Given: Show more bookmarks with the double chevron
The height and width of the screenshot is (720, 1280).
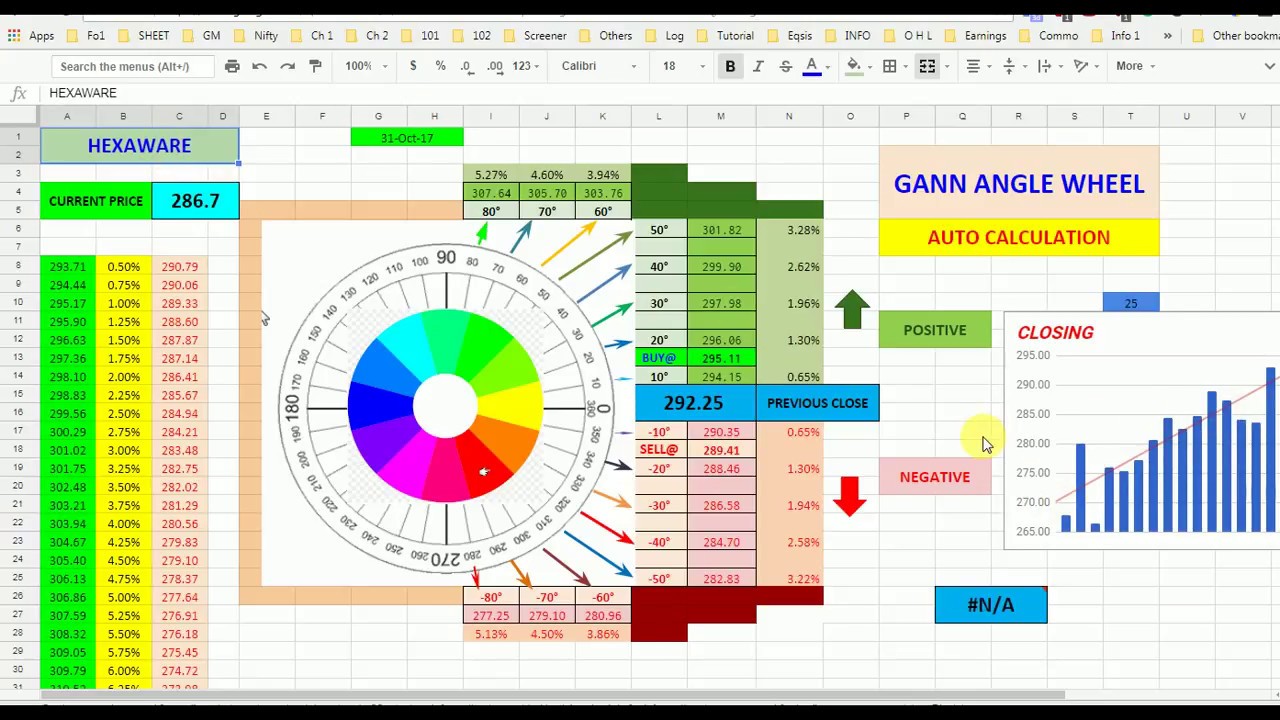Looking at the screenshot, I should [1167, 36].
